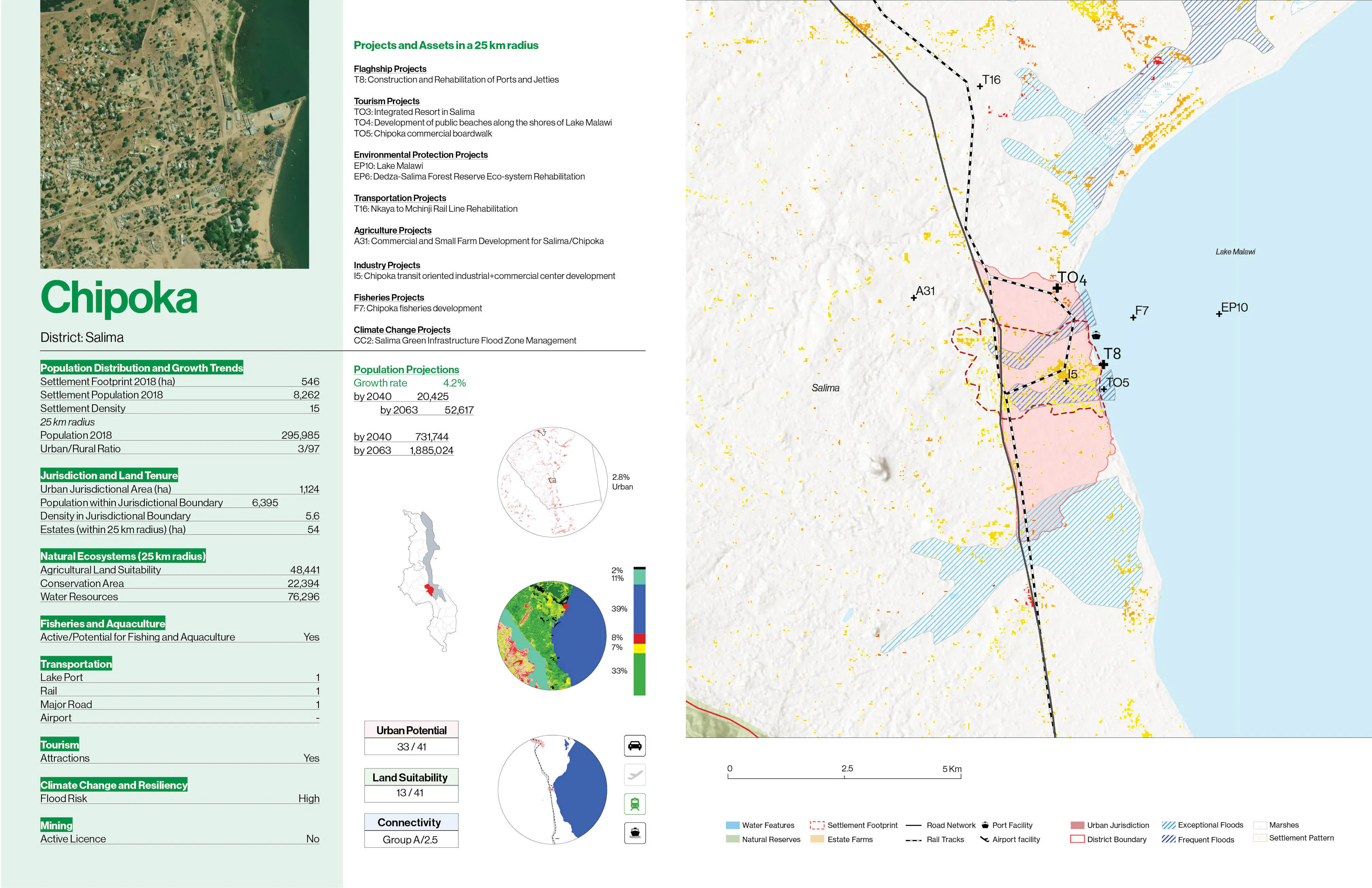Expand the Population Distribution and Growth Trends section

(141, 367)
